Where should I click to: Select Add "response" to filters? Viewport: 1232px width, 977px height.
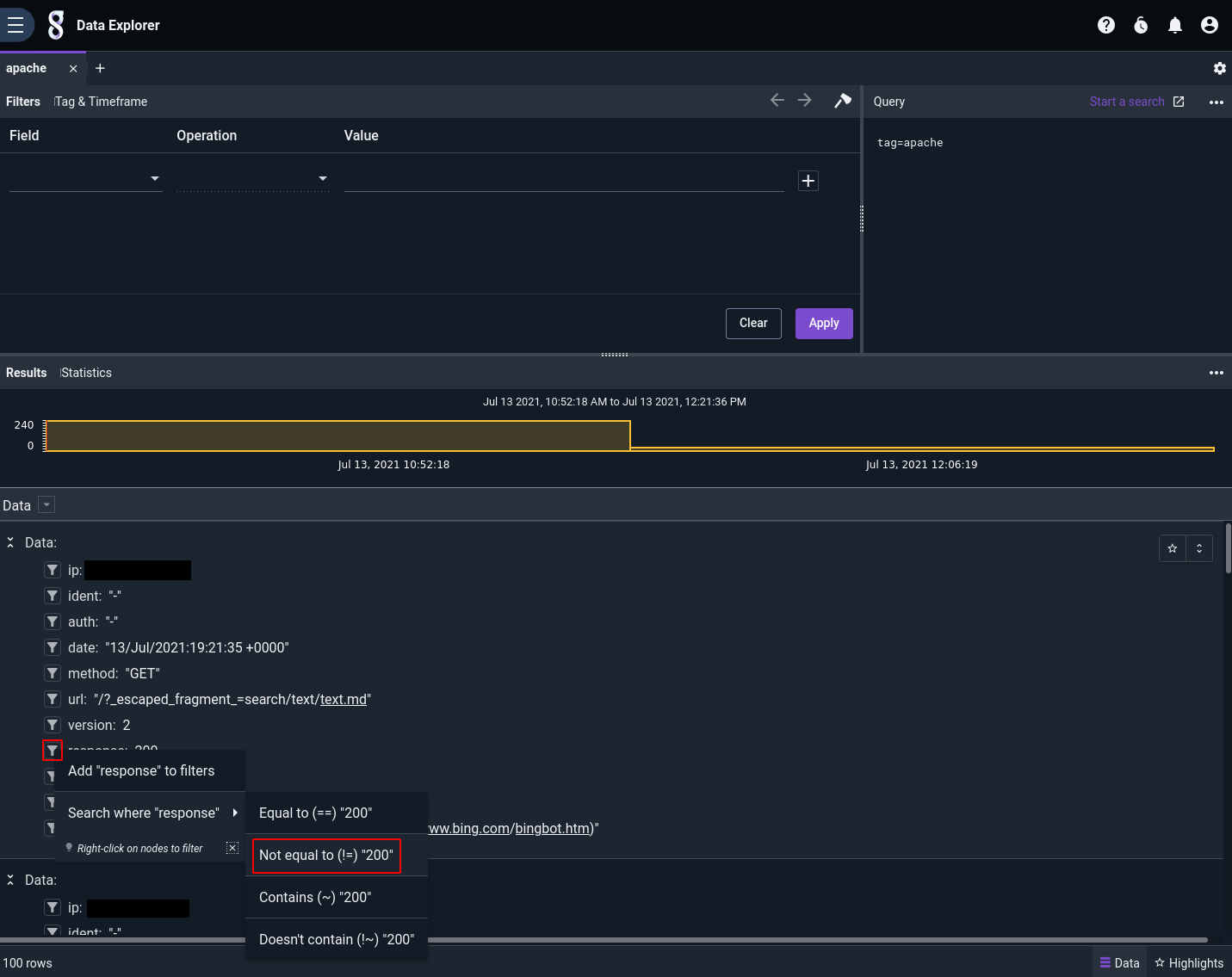pyautogui.click(x=150, y=770)
